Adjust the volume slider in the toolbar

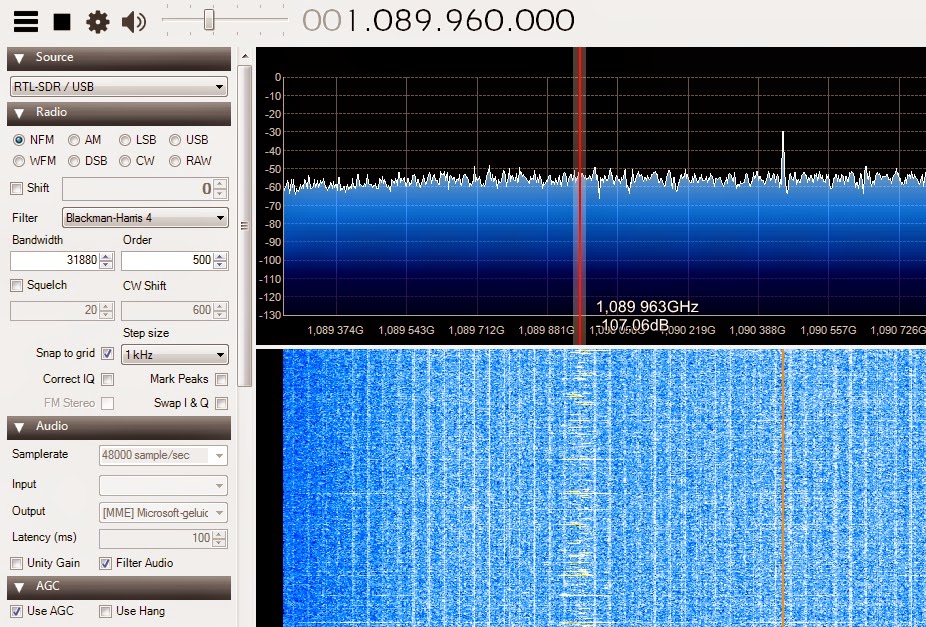pyautogui.click(x=210, y=17)
